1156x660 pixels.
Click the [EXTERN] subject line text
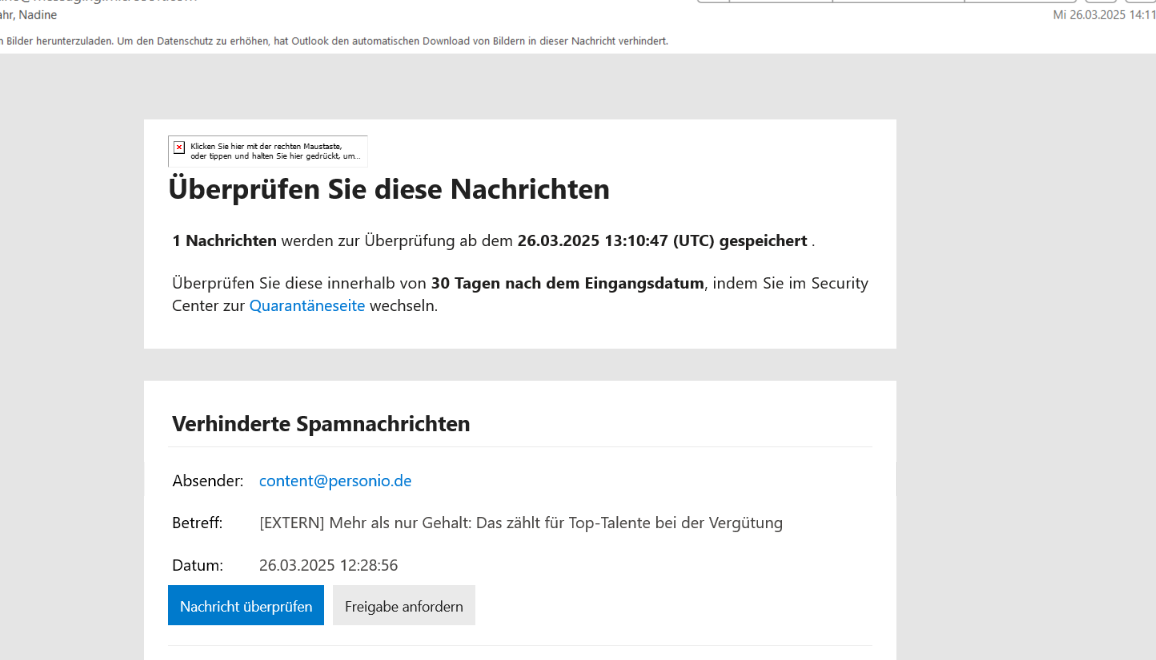pyautogui.click(x=520, y=523)
